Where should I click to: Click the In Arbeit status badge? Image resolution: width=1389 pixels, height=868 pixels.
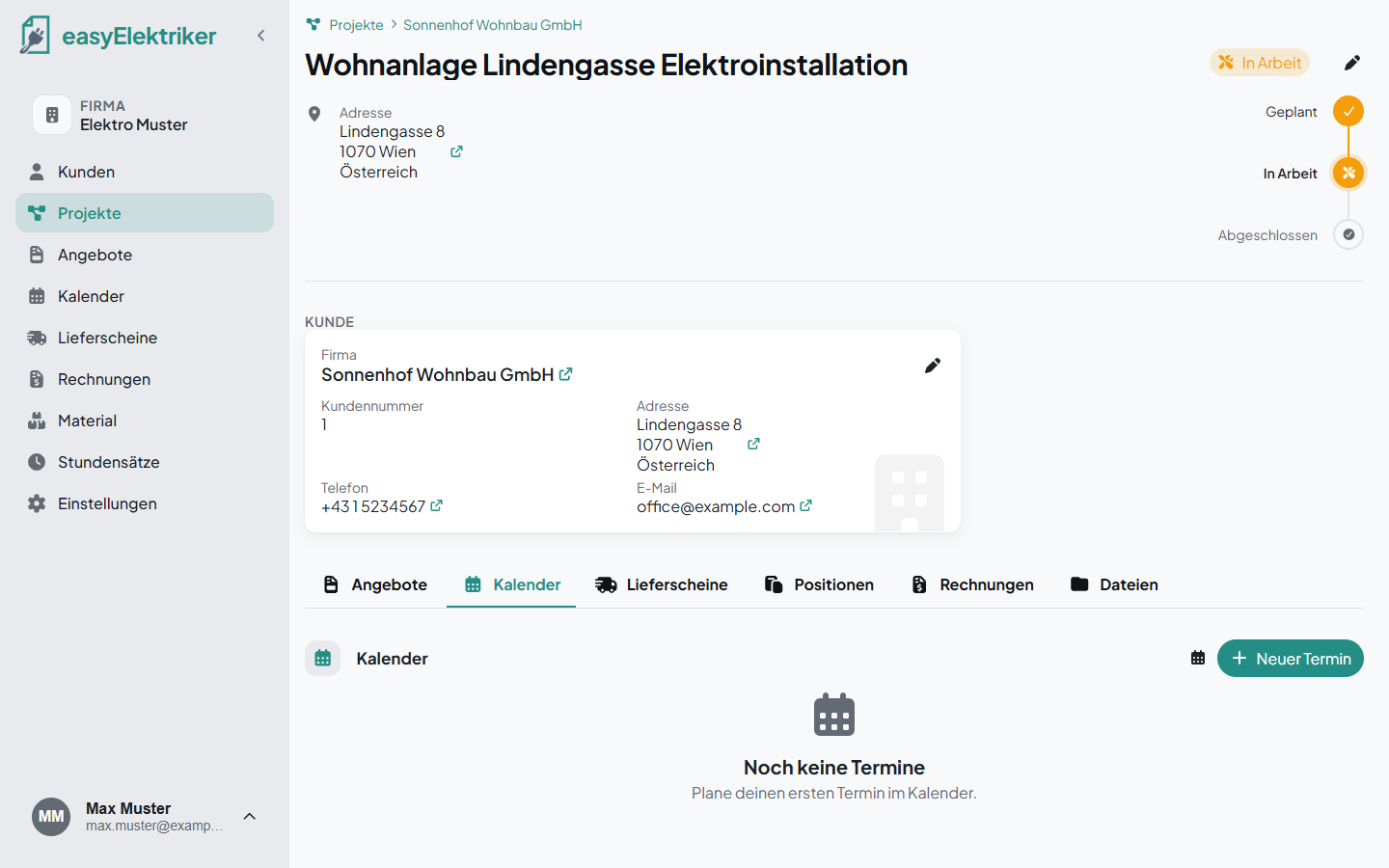(x=1260, y=63)
